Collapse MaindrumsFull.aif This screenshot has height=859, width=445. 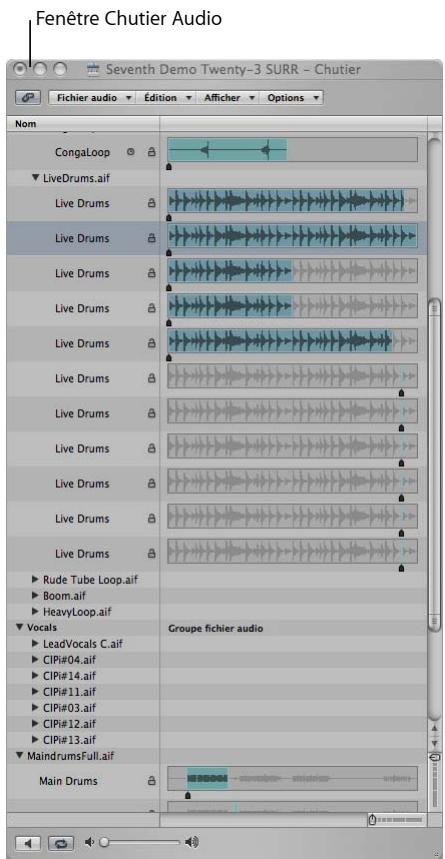coord(20,756)
